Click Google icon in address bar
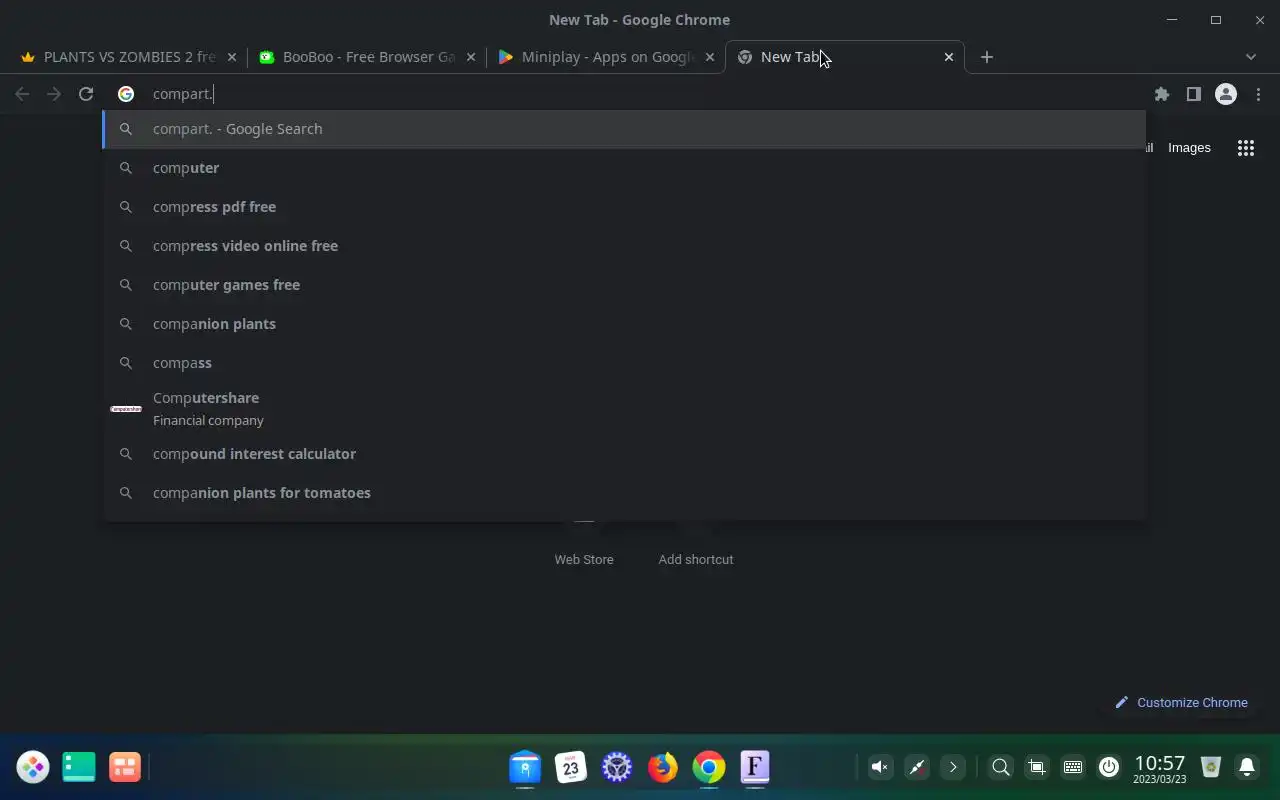 tap(126, 94)
